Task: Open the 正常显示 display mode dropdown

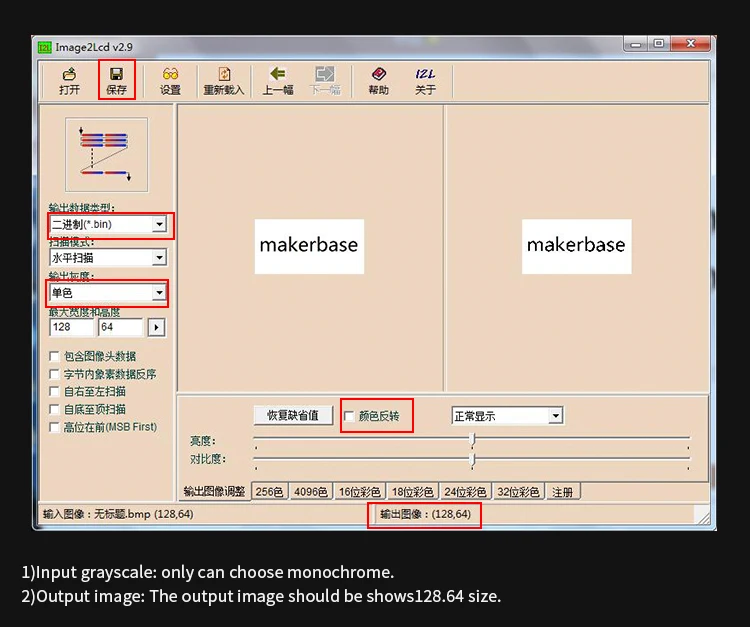Action: (555, 416)
